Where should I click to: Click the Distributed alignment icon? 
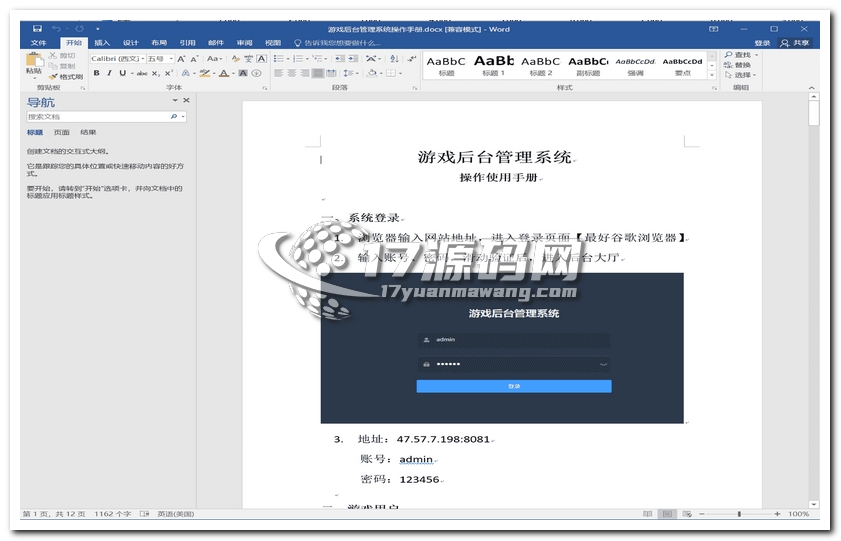[331, 73]
